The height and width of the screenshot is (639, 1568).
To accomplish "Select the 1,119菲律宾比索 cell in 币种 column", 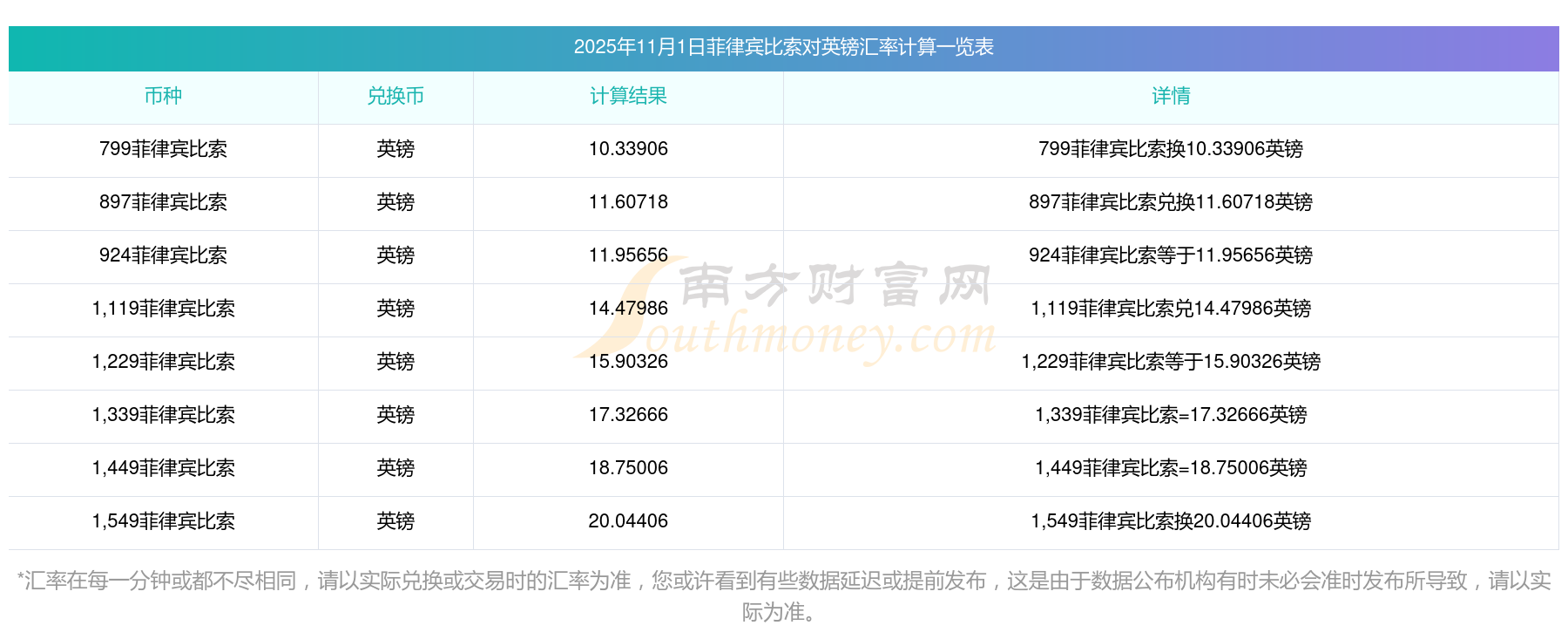I will coord(163,309).
